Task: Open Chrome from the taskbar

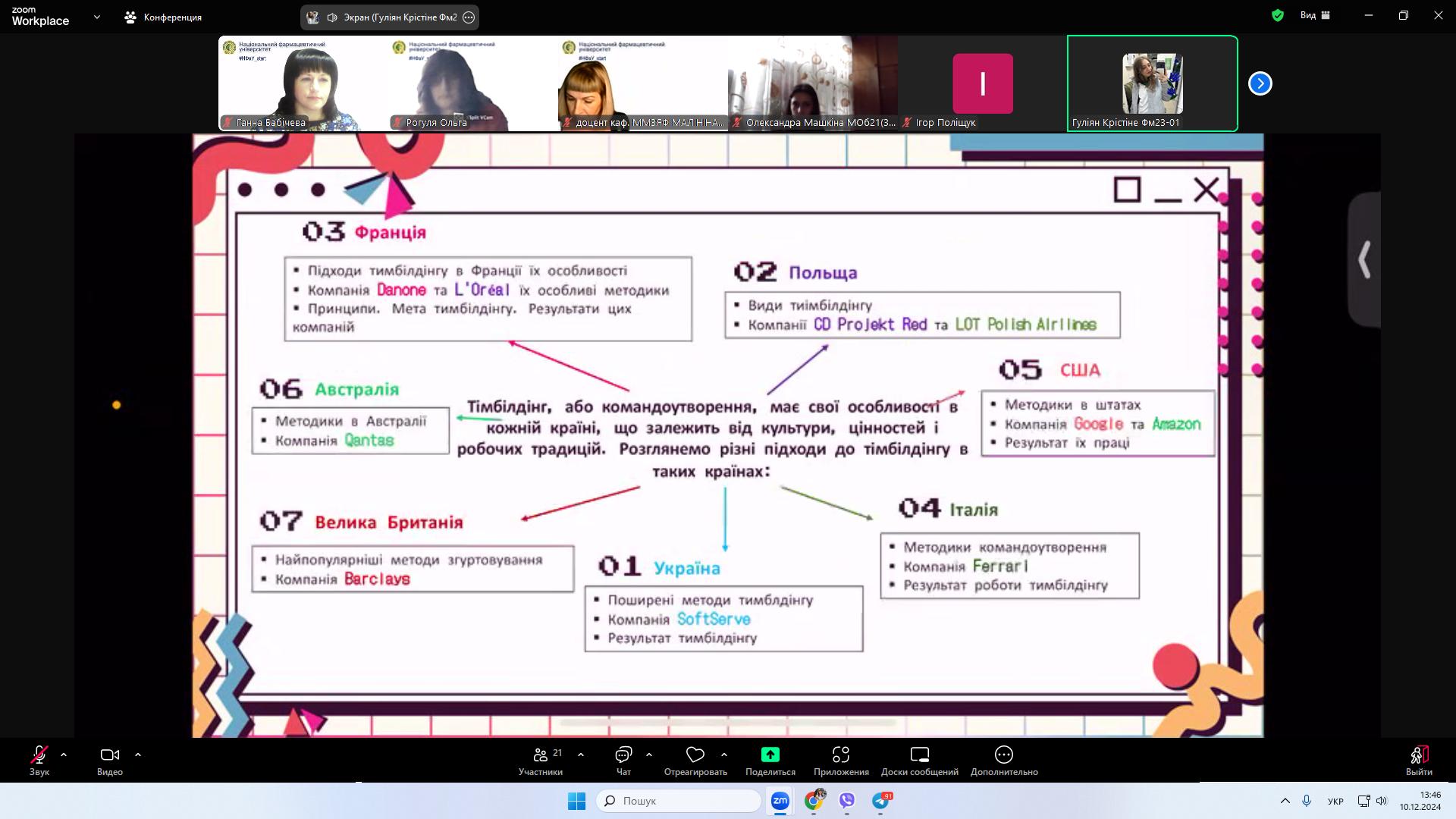Action: [814, 801]
